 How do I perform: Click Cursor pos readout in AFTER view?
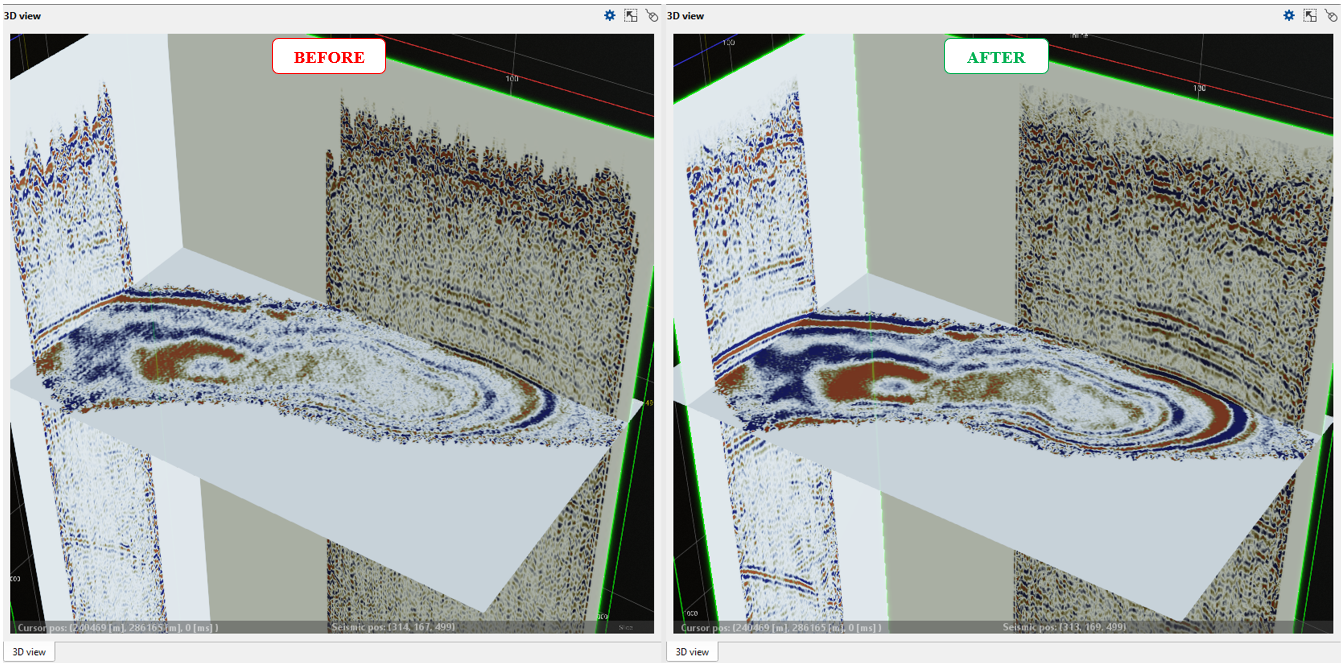point(781,627)
